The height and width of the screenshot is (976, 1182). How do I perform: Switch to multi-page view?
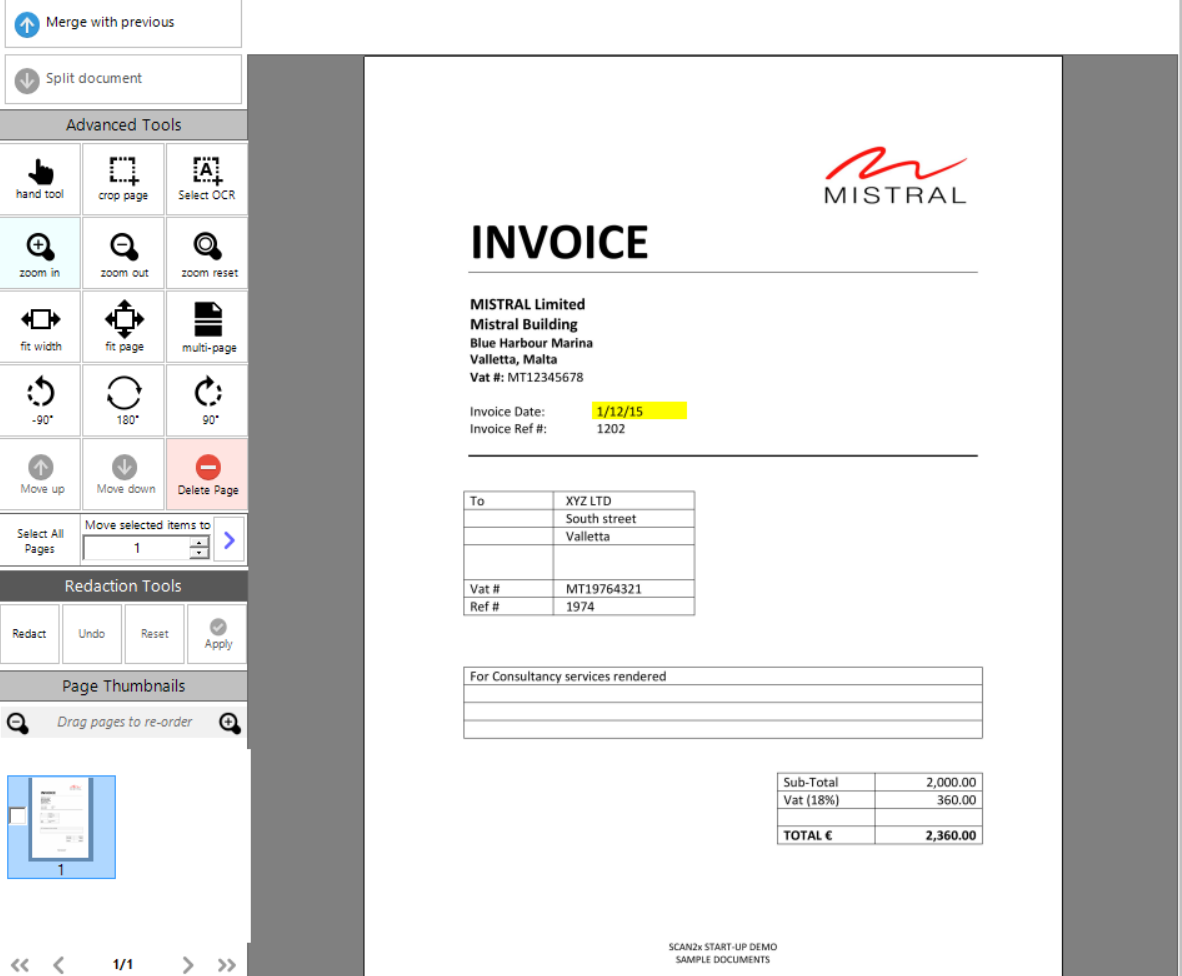point(207,327)
